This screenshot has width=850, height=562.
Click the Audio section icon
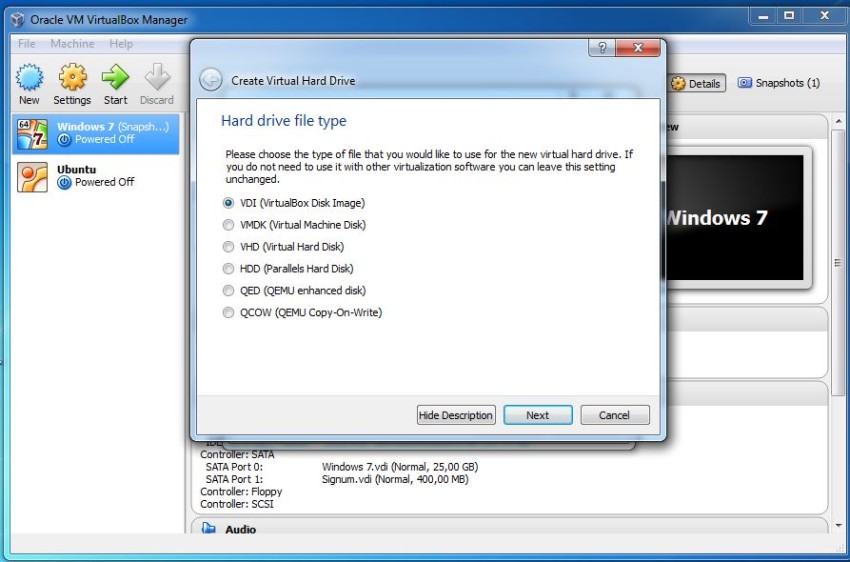tap(209, 528)
